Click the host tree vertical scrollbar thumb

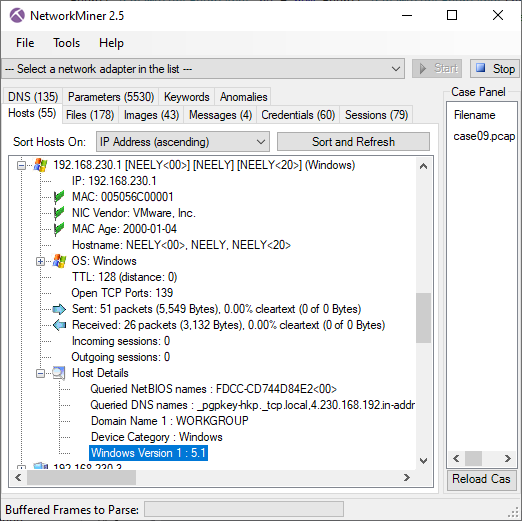[423, 318]
